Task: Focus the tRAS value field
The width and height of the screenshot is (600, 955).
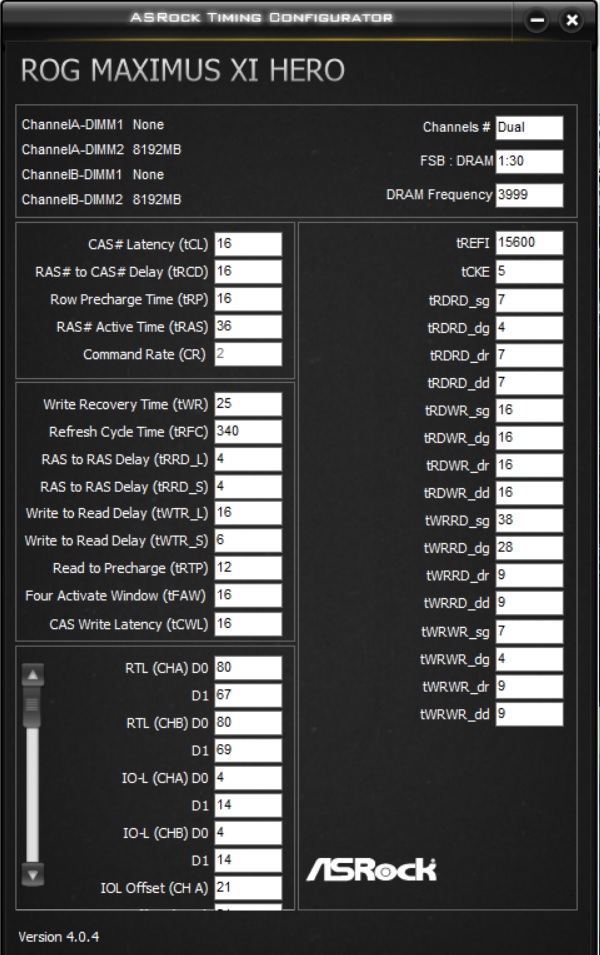Action: [x=248, y=326]
